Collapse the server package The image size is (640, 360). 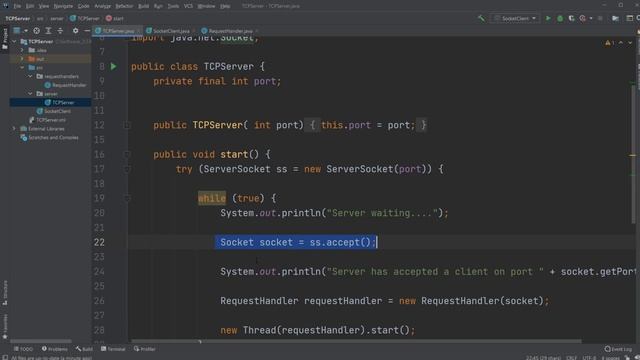[30, 94]
